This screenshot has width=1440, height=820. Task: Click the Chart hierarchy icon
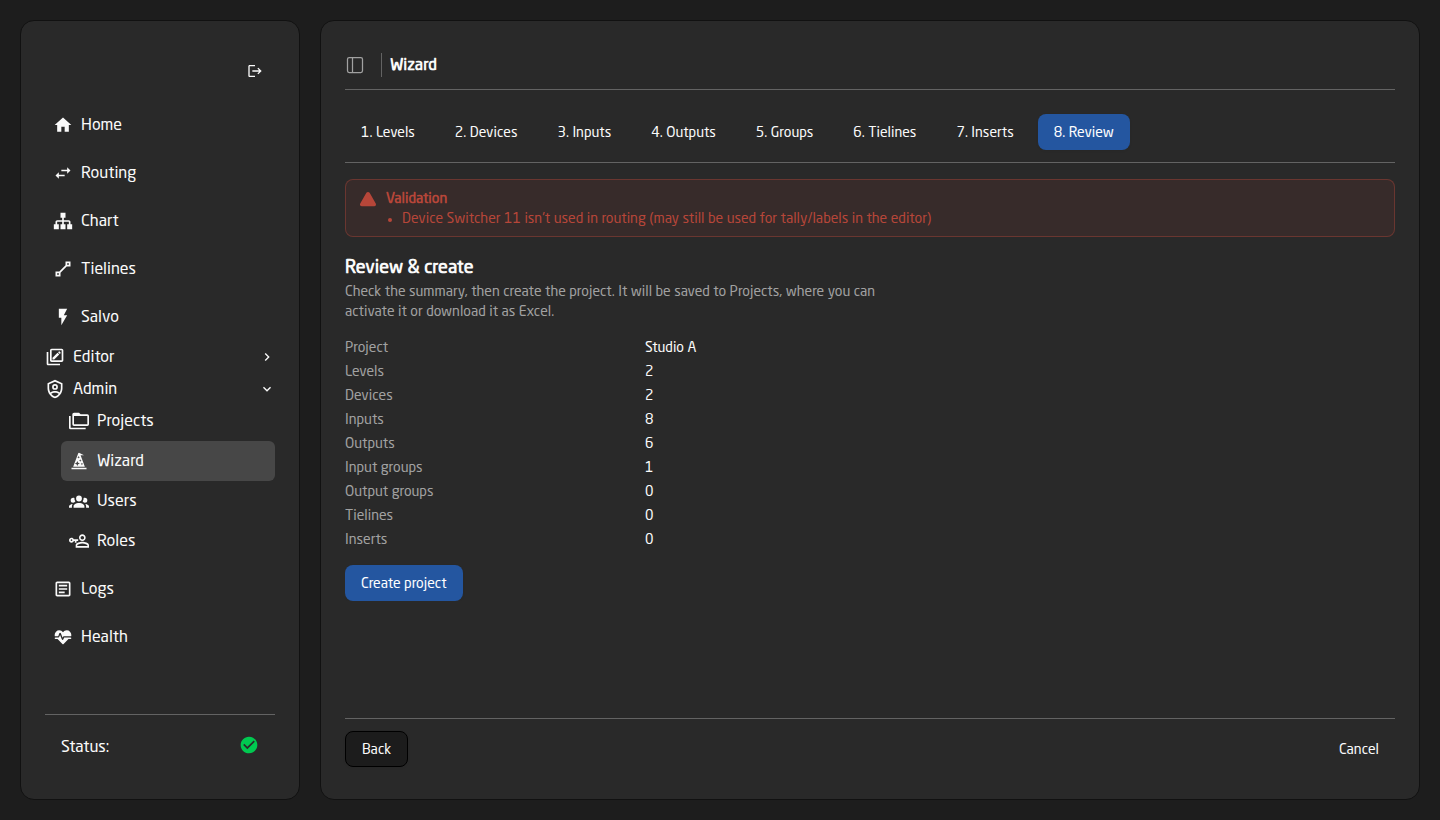(x=63, y=221)
